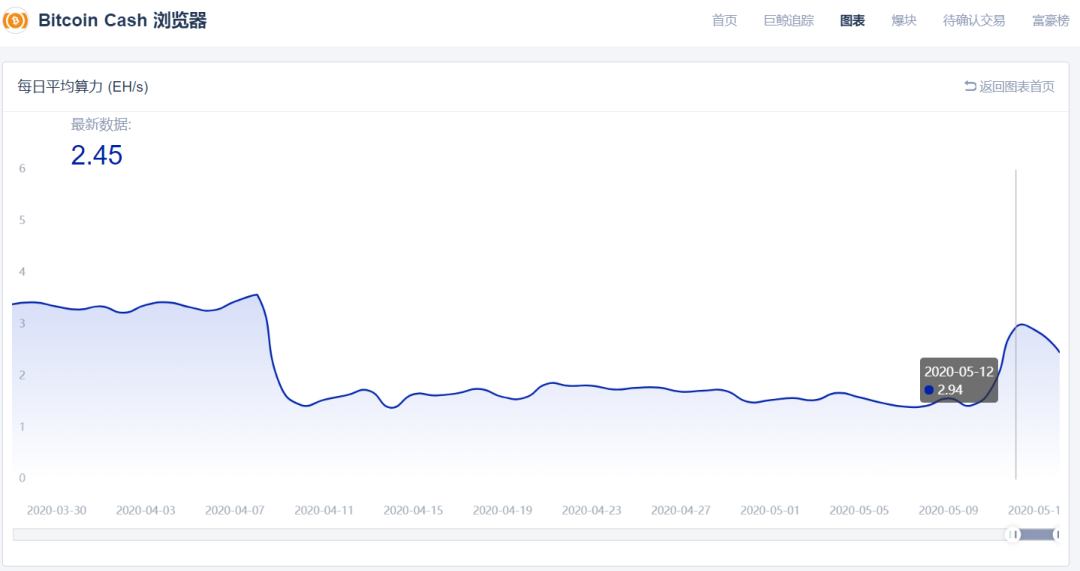Click the orange Bitcoin Cash logo icon
The image size is (1080, 571).
point(16,21)
